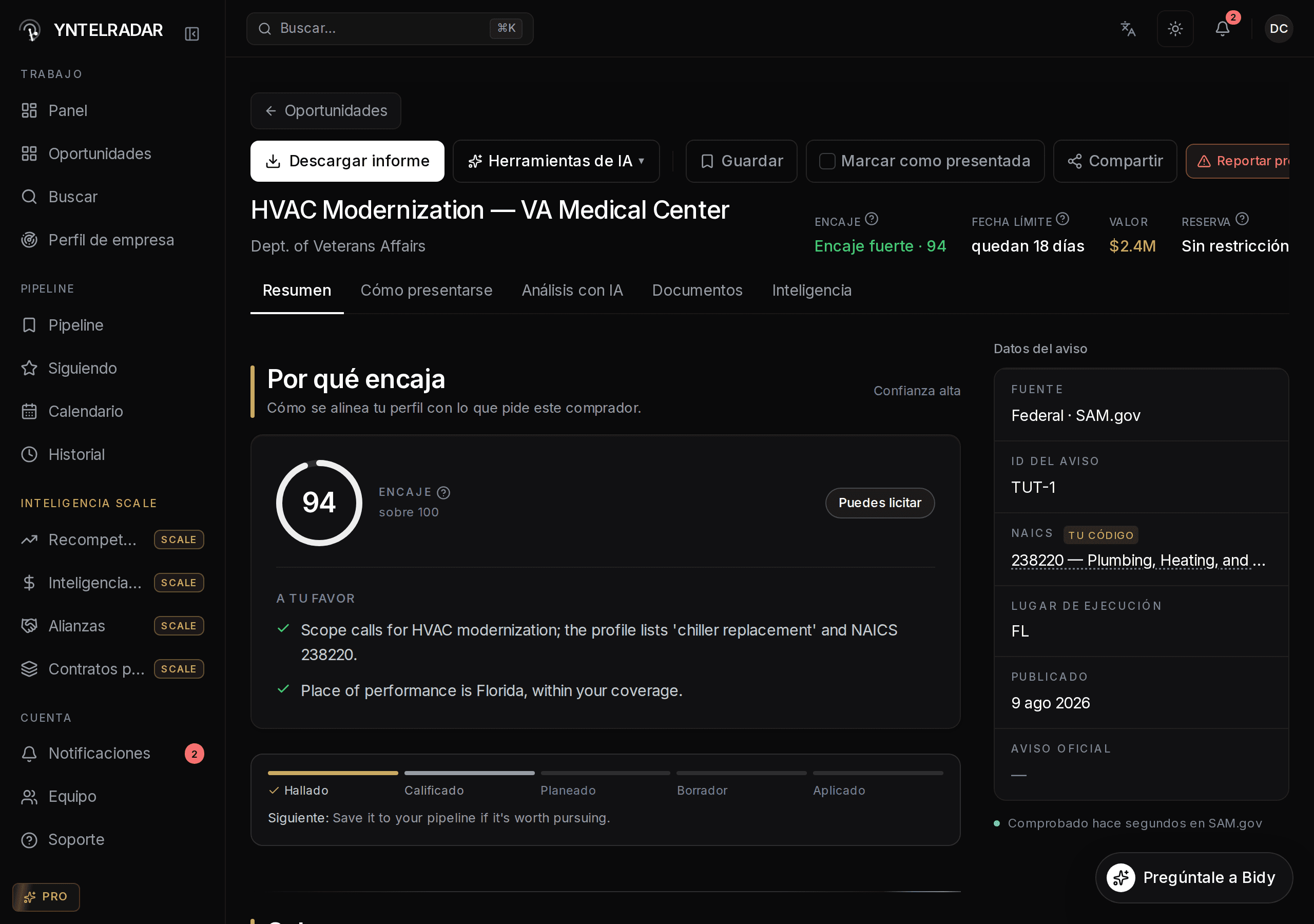The width and height of the screenshot is (1314, 924).
Task: Open Contratos p... in the sidebar
Action: [x=113, y=669]
